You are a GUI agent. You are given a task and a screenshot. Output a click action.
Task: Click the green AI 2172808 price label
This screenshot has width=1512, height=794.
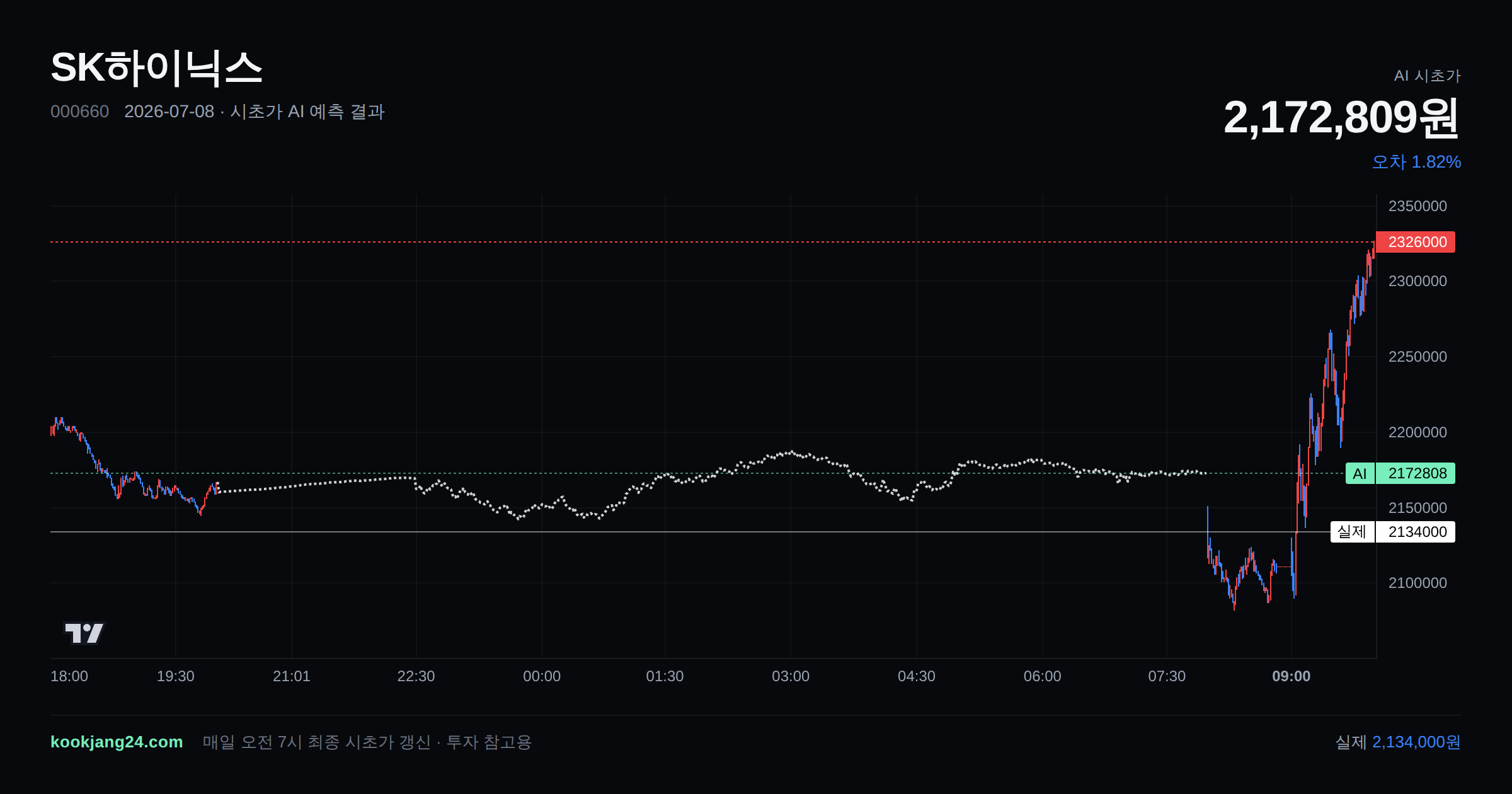tap(1400, 473)
